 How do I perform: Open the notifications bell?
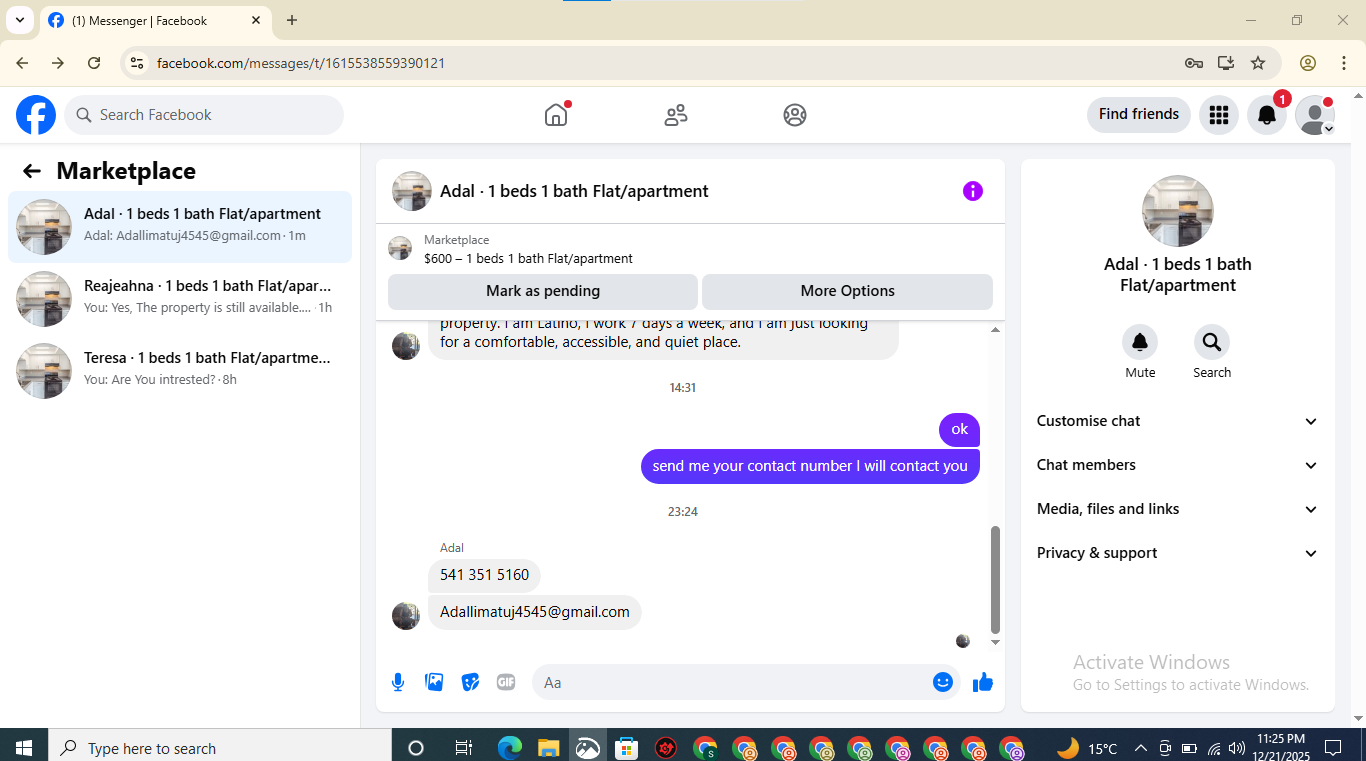(x=1266, y=115)
